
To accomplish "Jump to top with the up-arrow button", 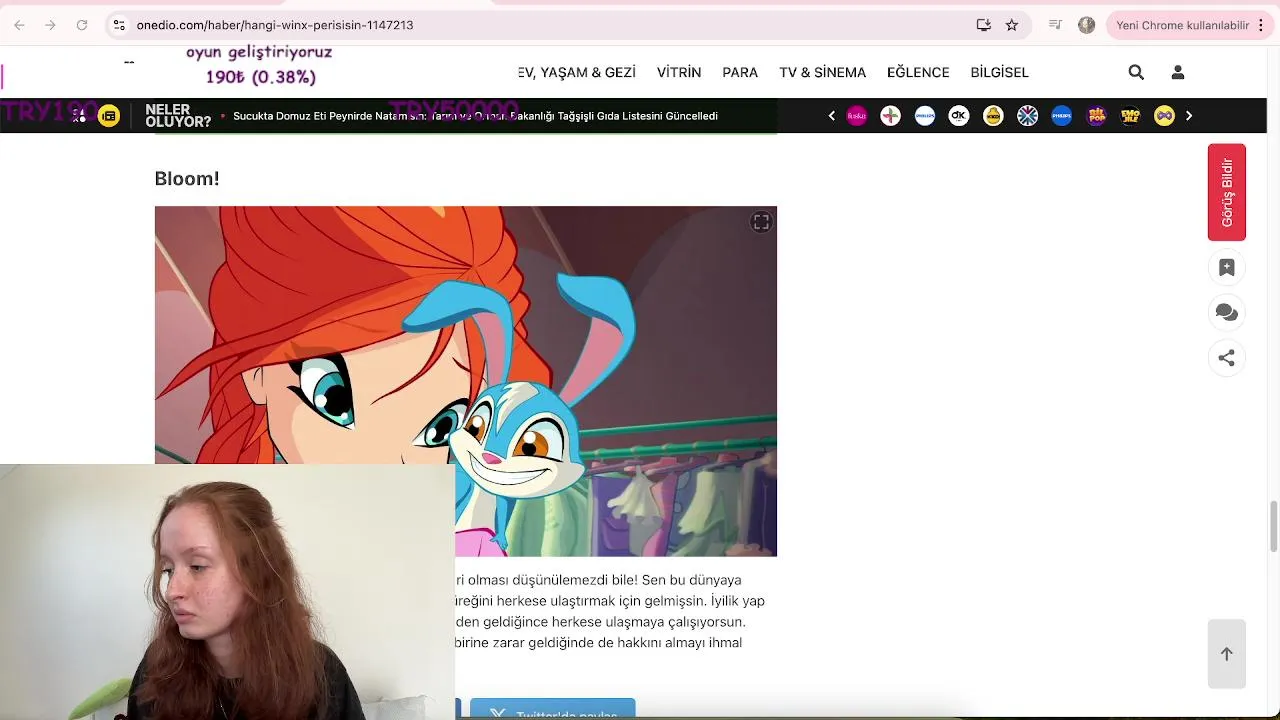I will coord(1227,654).
